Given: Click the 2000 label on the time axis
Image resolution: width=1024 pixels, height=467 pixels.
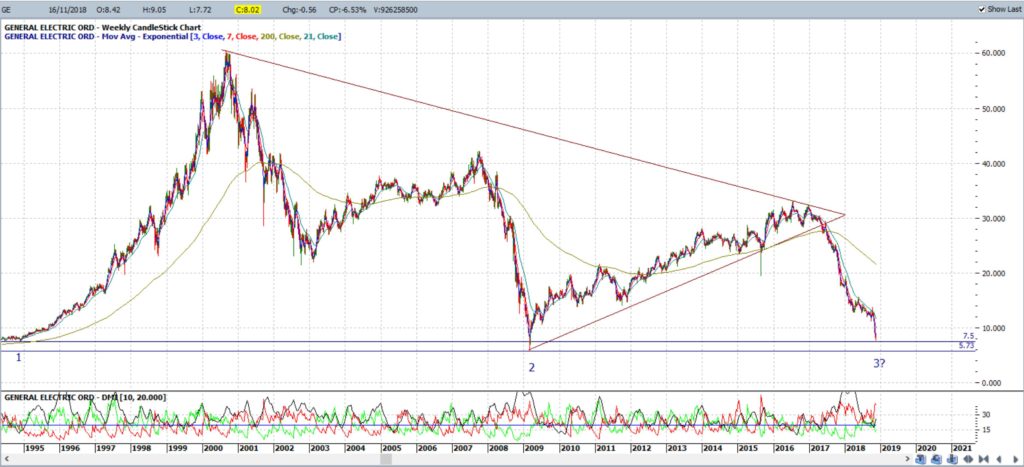Looking at the screenshot, I should (x=212, y=448).
